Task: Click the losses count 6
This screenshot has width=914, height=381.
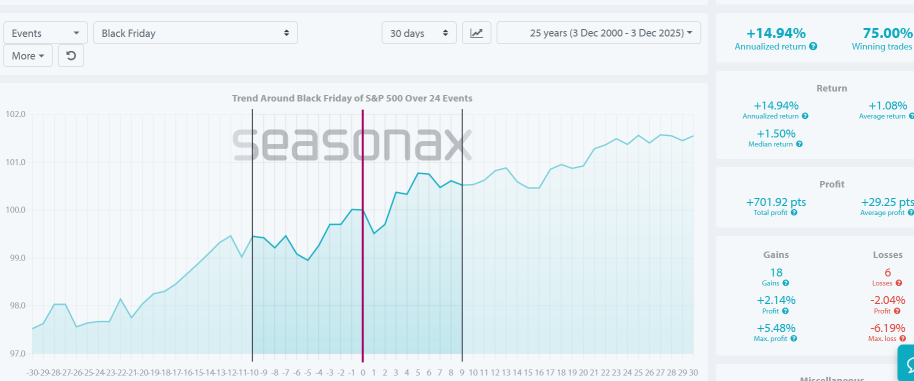Action: pyautogui.click(x=888, y=272)
